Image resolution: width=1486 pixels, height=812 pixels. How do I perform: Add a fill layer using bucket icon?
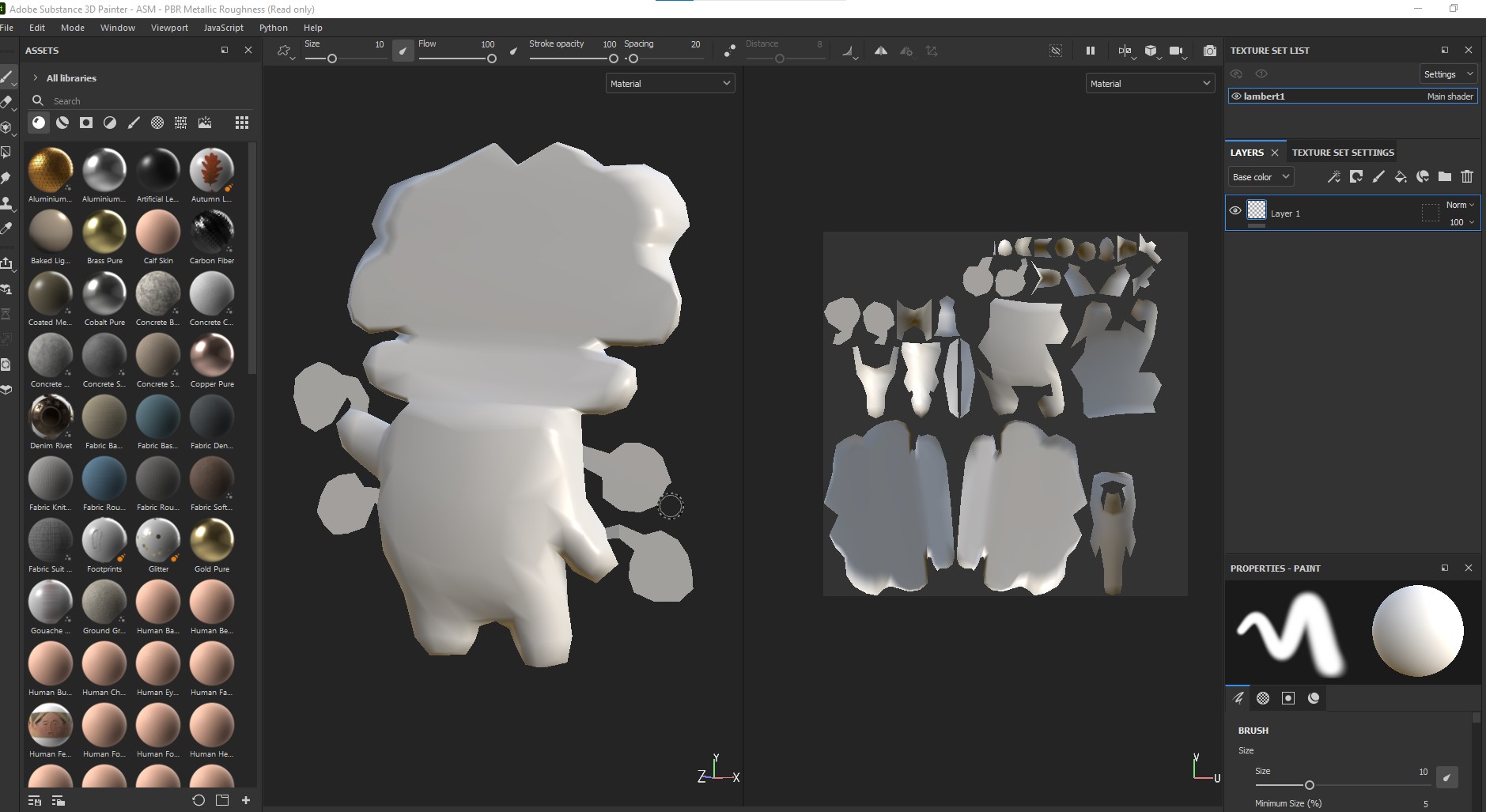1400,177
